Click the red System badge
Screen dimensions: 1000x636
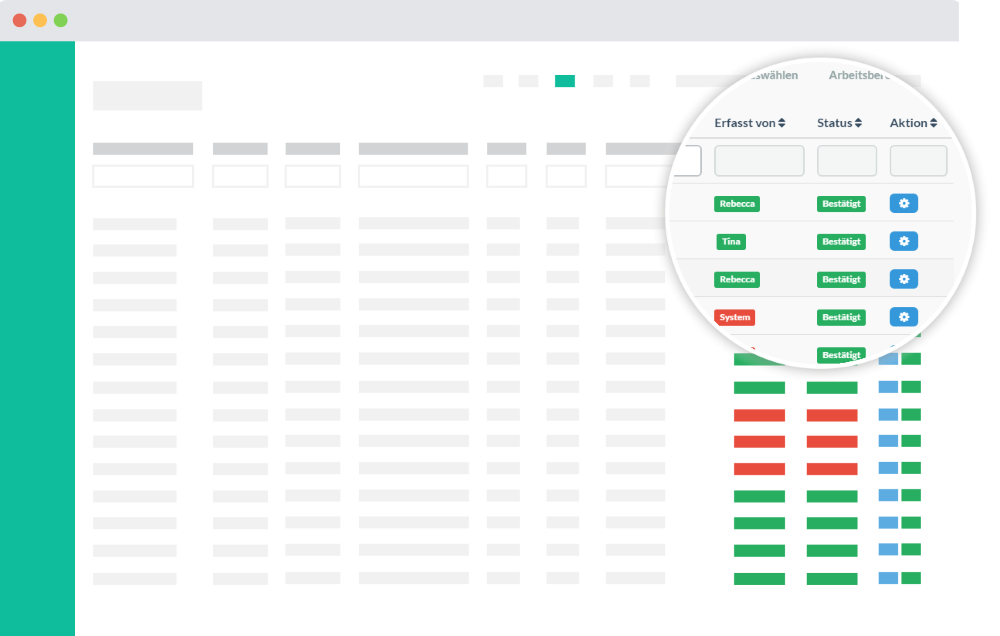click(734, 317)
